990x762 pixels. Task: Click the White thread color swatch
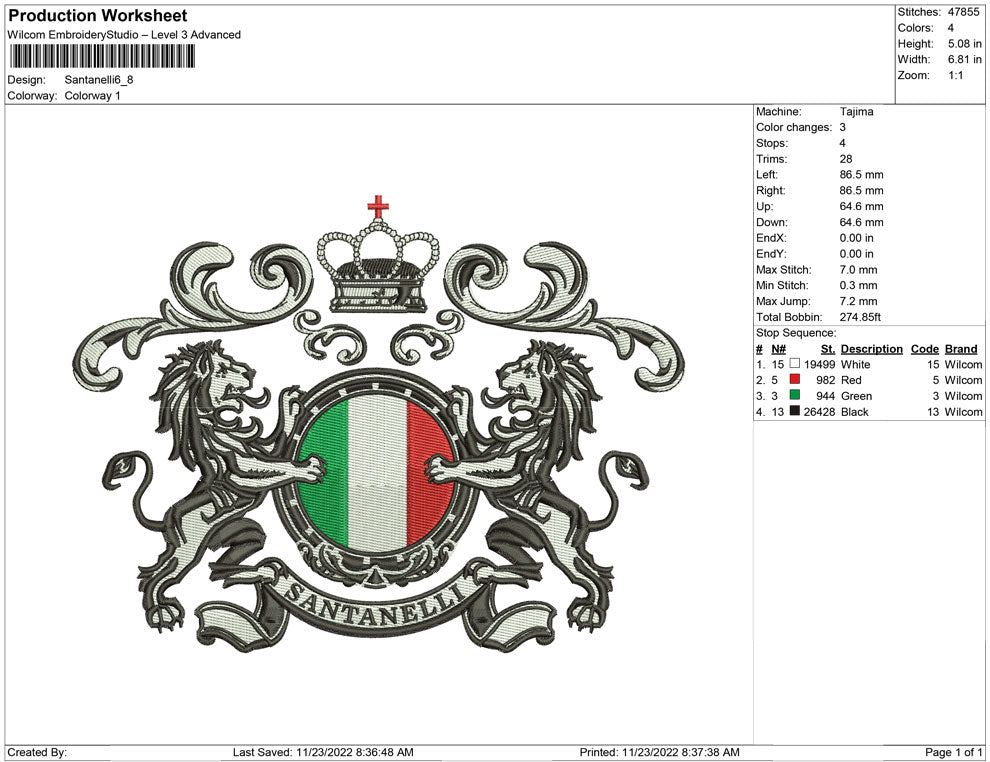(x=795, y=364)
